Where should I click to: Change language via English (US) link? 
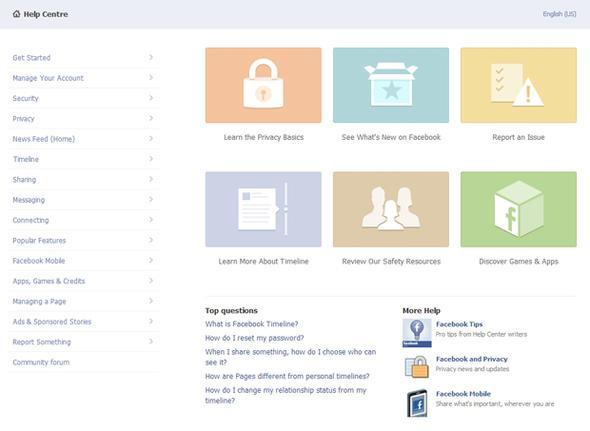pos(559,14)
